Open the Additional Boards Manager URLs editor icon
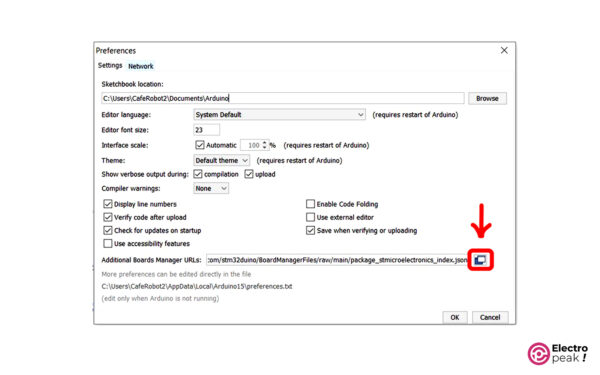The image size is (600, 375). click(x=480, y=260)
